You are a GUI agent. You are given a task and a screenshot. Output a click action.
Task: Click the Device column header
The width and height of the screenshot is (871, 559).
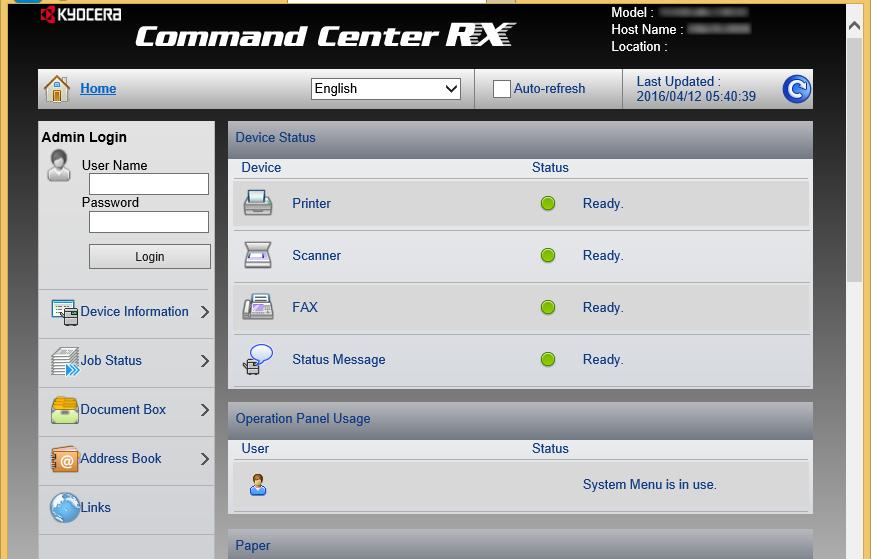tap(261, 167)
